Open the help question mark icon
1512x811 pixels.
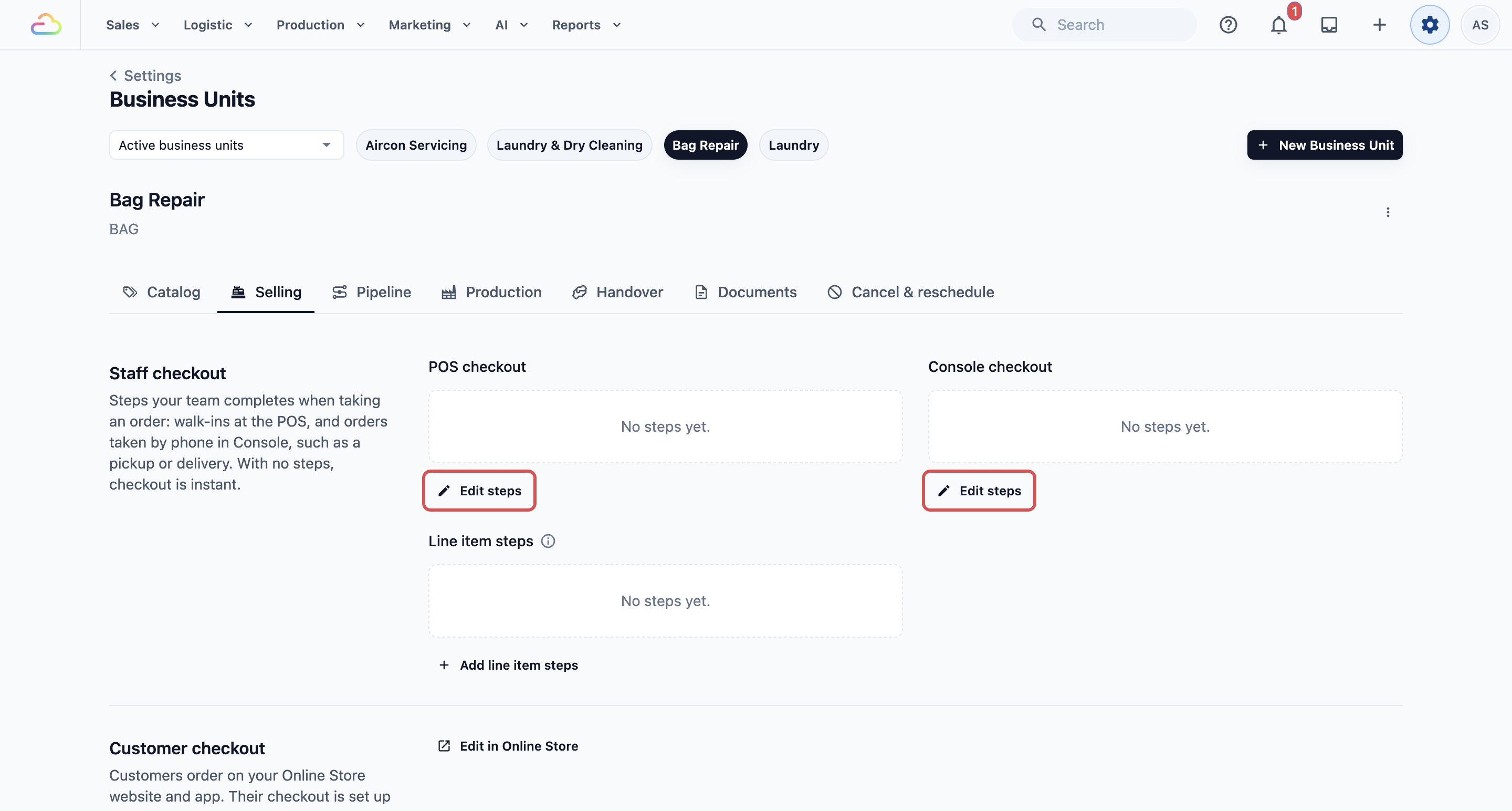[x=1228, y=25]
